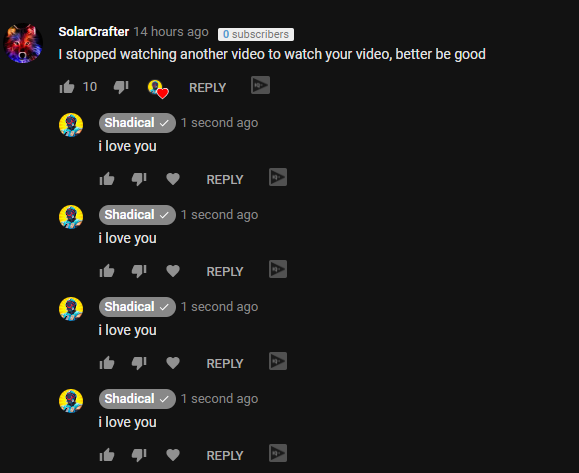This screenshot has width=579, height=473.
Task: Click extension icon on second Shadical reply
Action: click(278, 269)
